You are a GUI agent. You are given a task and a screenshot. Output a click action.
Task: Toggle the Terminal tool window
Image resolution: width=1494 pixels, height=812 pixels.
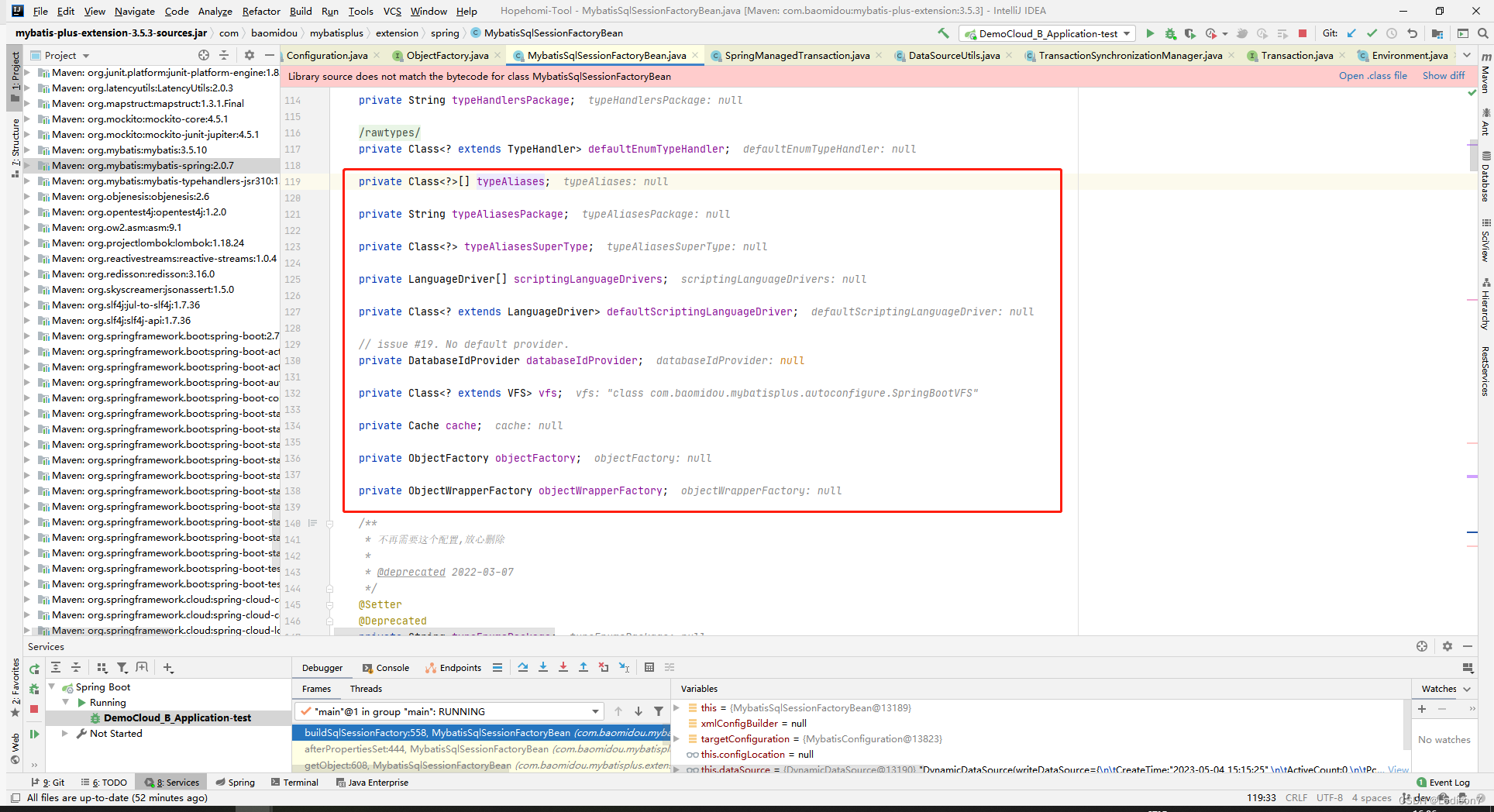coord(294,783)
